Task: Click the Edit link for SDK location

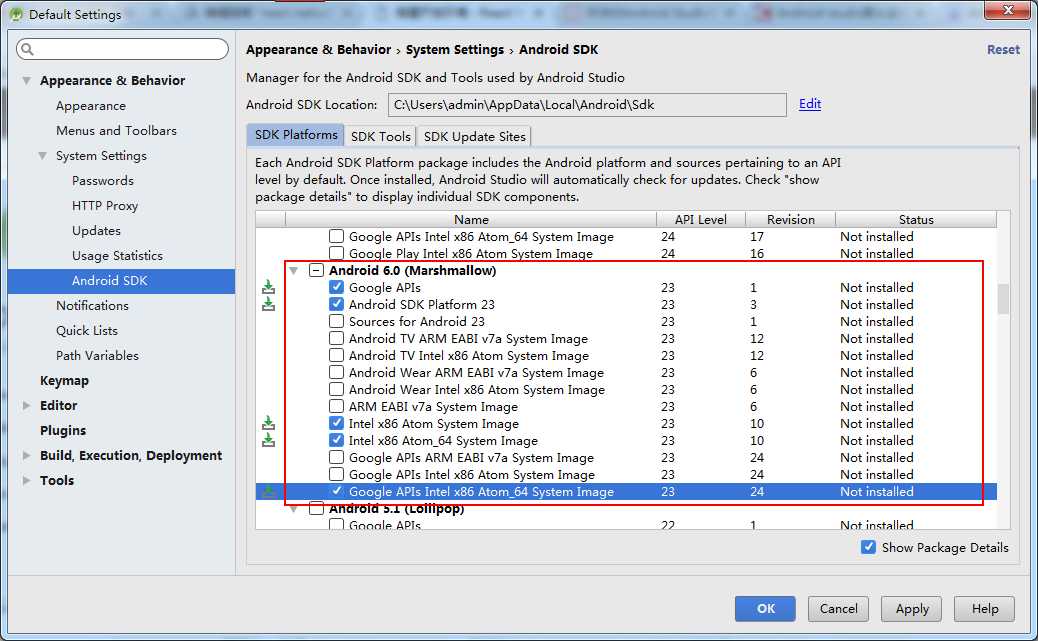Action: pos(810,103)
